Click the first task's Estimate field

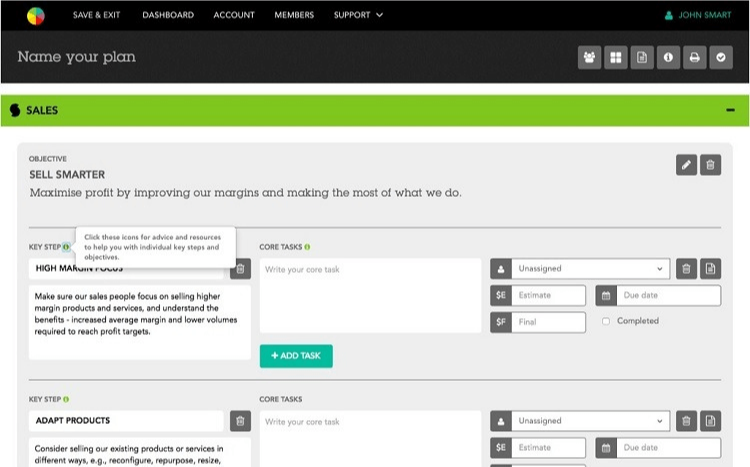coord(548,295)
